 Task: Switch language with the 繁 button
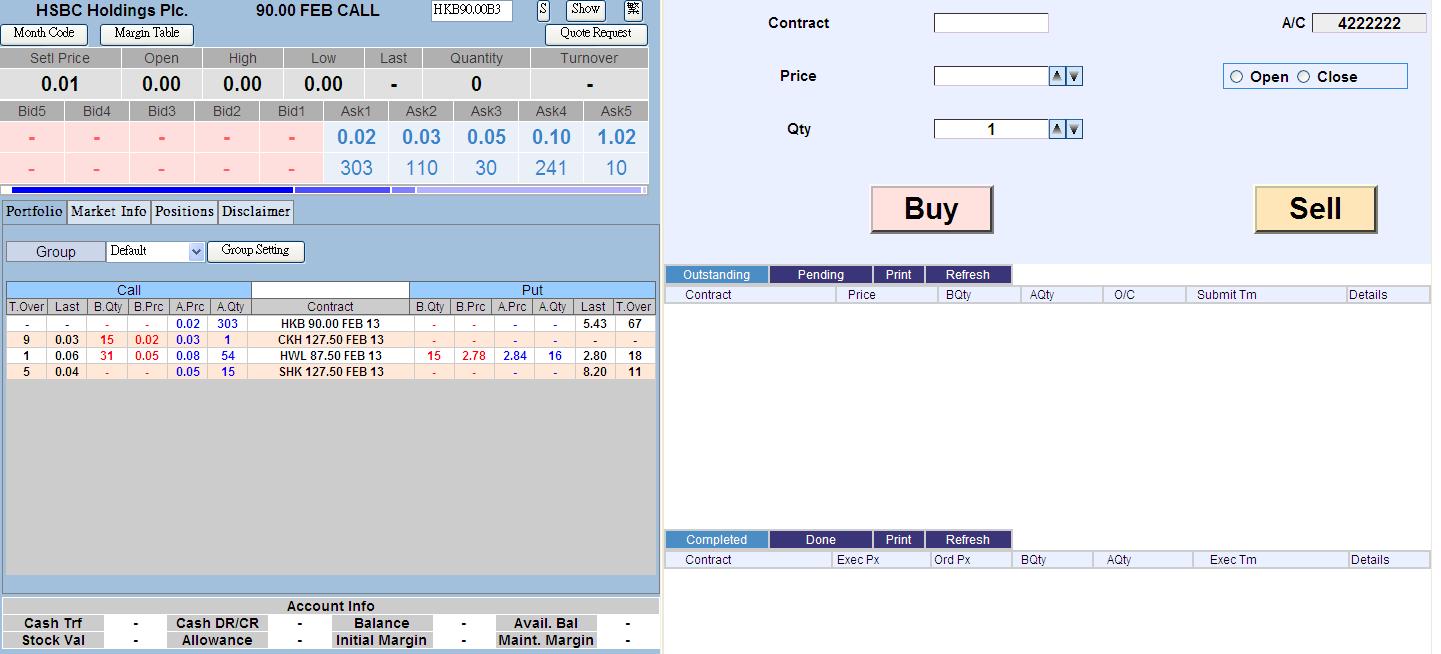tap(633, 10)
